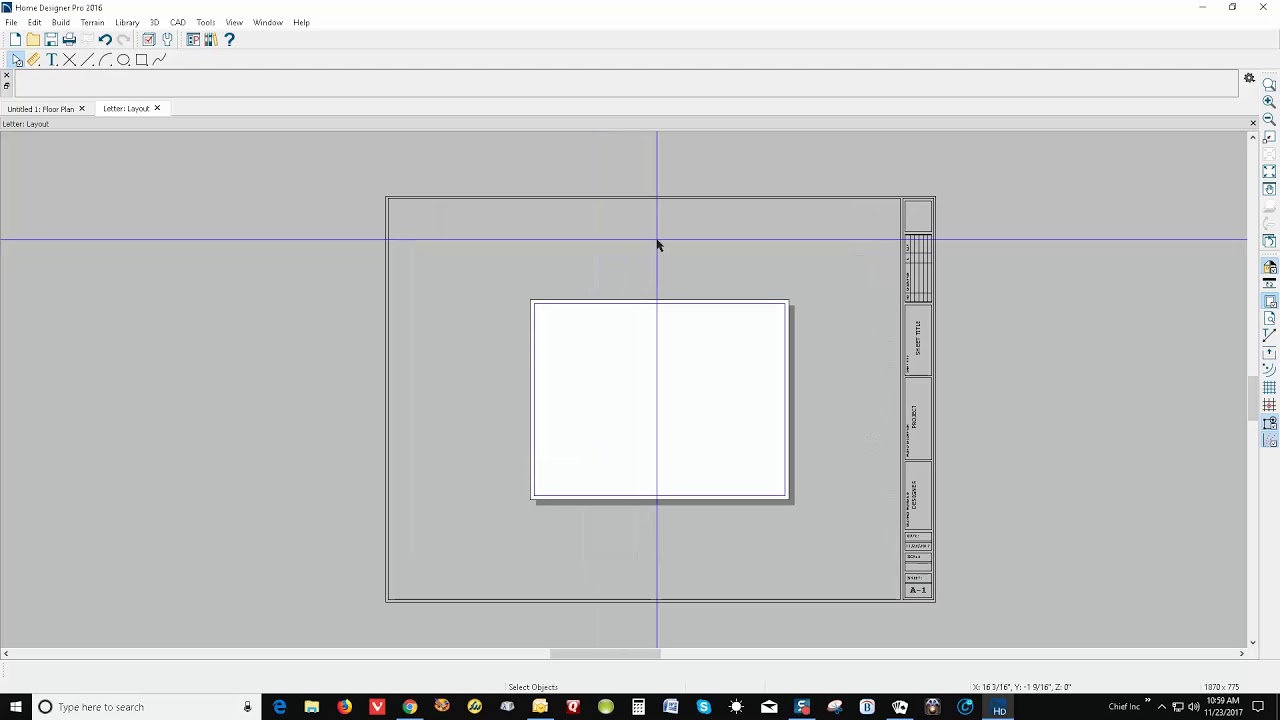
Task: Open the CAD menu
Action: coord(178,22)
